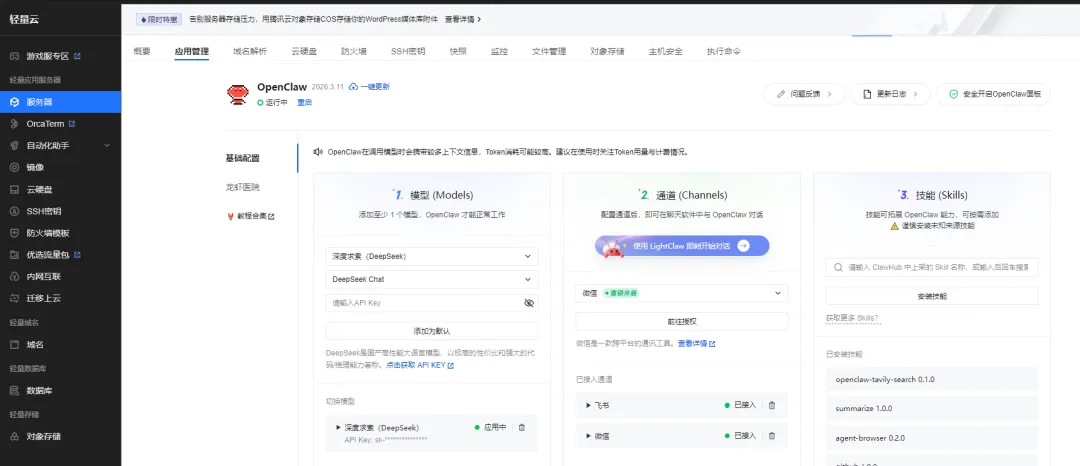The width and height of the screenshot is (1080, 466).
Task: Open 查看详情 in top promo banner
Action: 463,19
